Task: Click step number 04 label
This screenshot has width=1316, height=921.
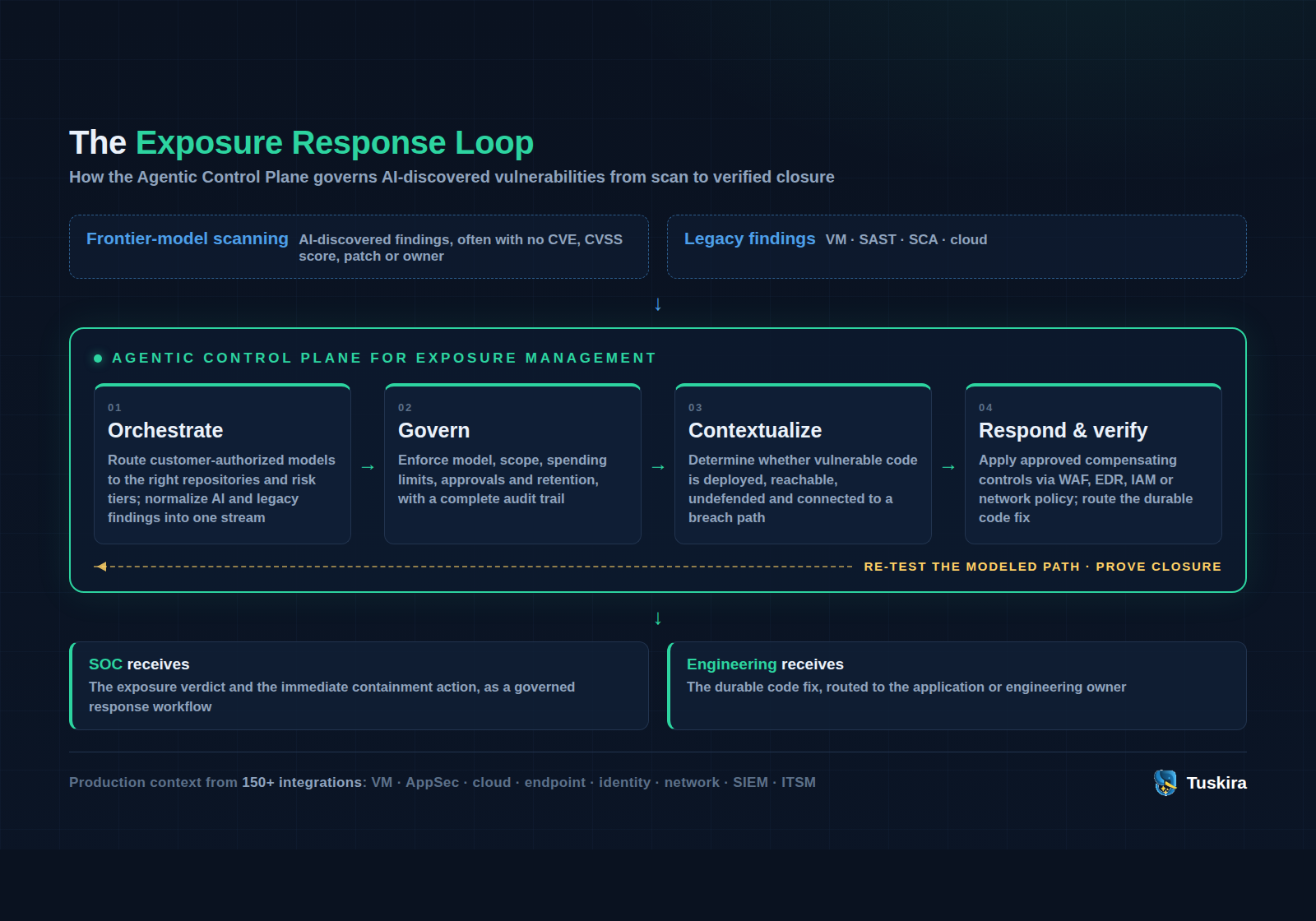Action: pyautogui.click(x=985, y=408)
